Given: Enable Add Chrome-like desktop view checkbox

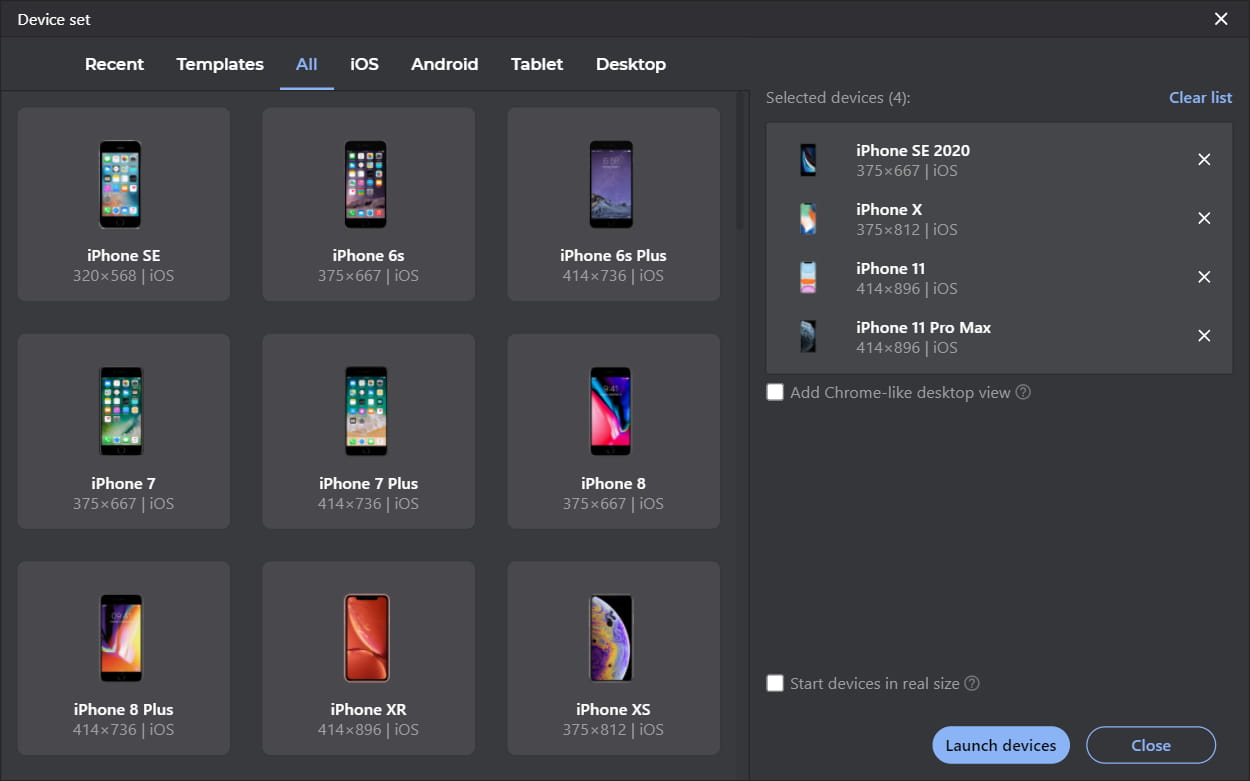Looking at the screenshot, I should click(x=775, y=392).
